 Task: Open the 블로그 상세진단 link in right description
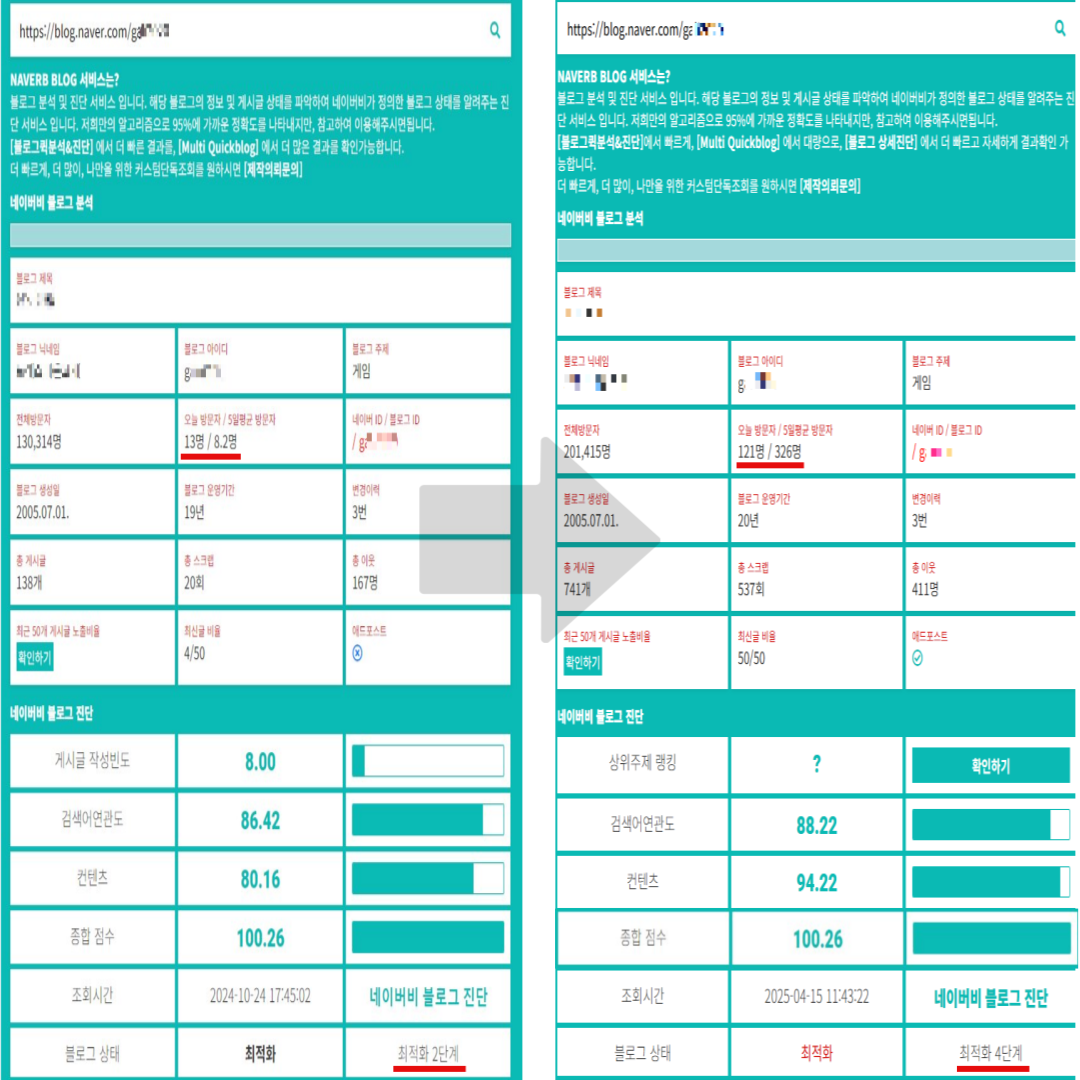coord(881,143)
